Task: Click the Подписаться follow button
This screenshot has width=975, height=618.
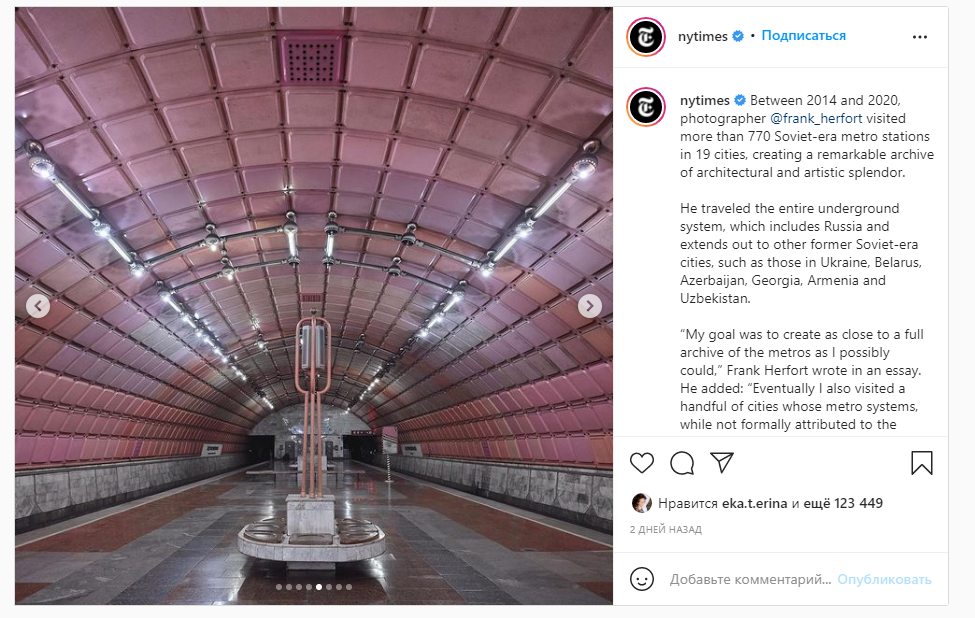Action: 803,36
